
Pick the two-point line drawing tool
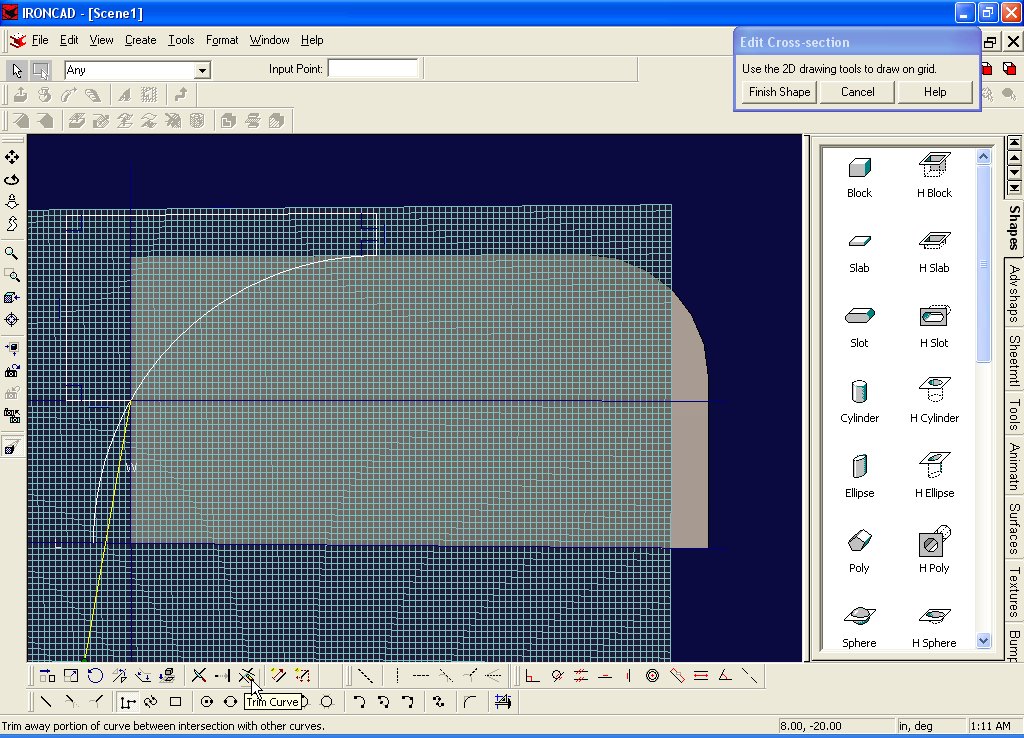(x=46, y=702)
